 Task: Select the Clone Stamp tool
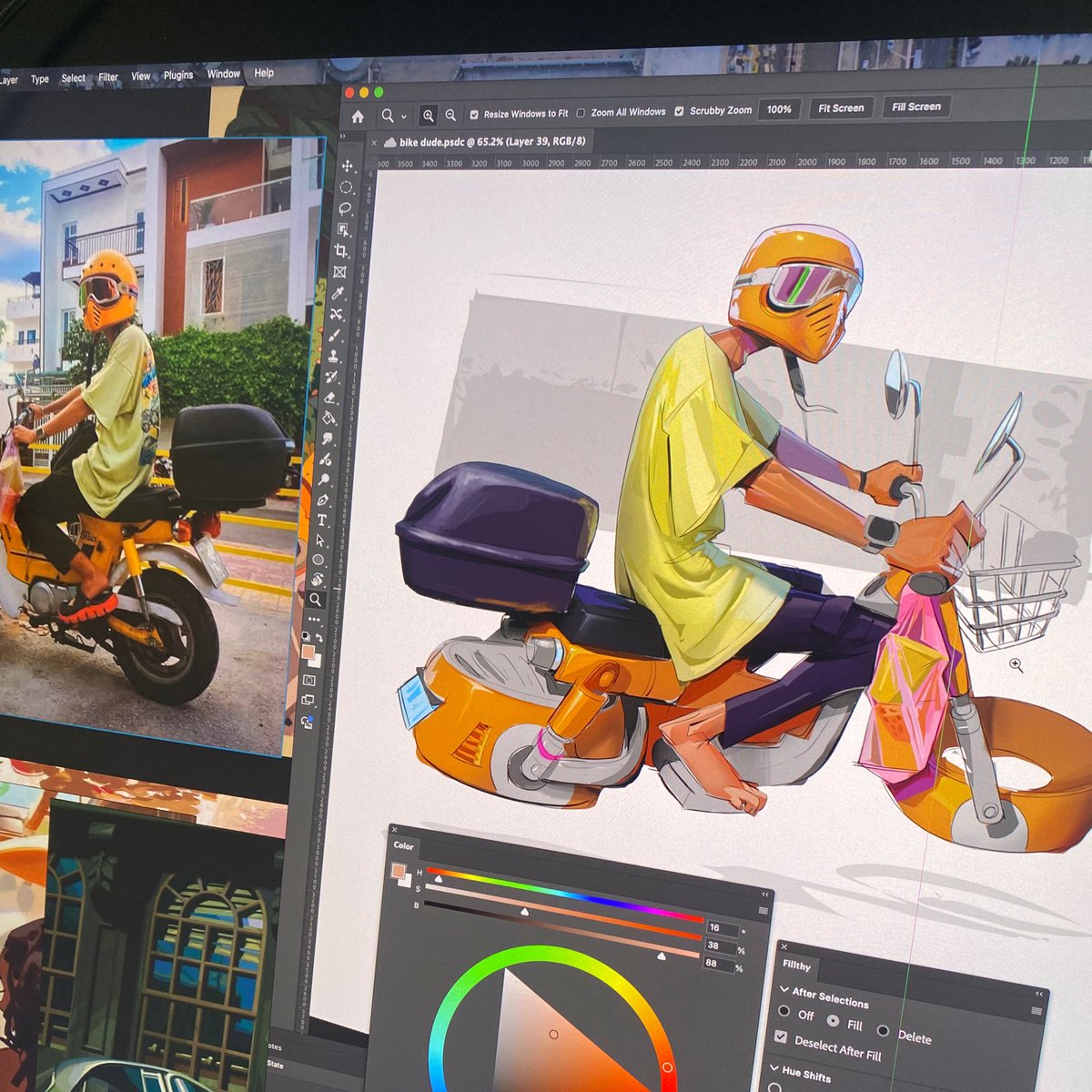pos(333,356)
